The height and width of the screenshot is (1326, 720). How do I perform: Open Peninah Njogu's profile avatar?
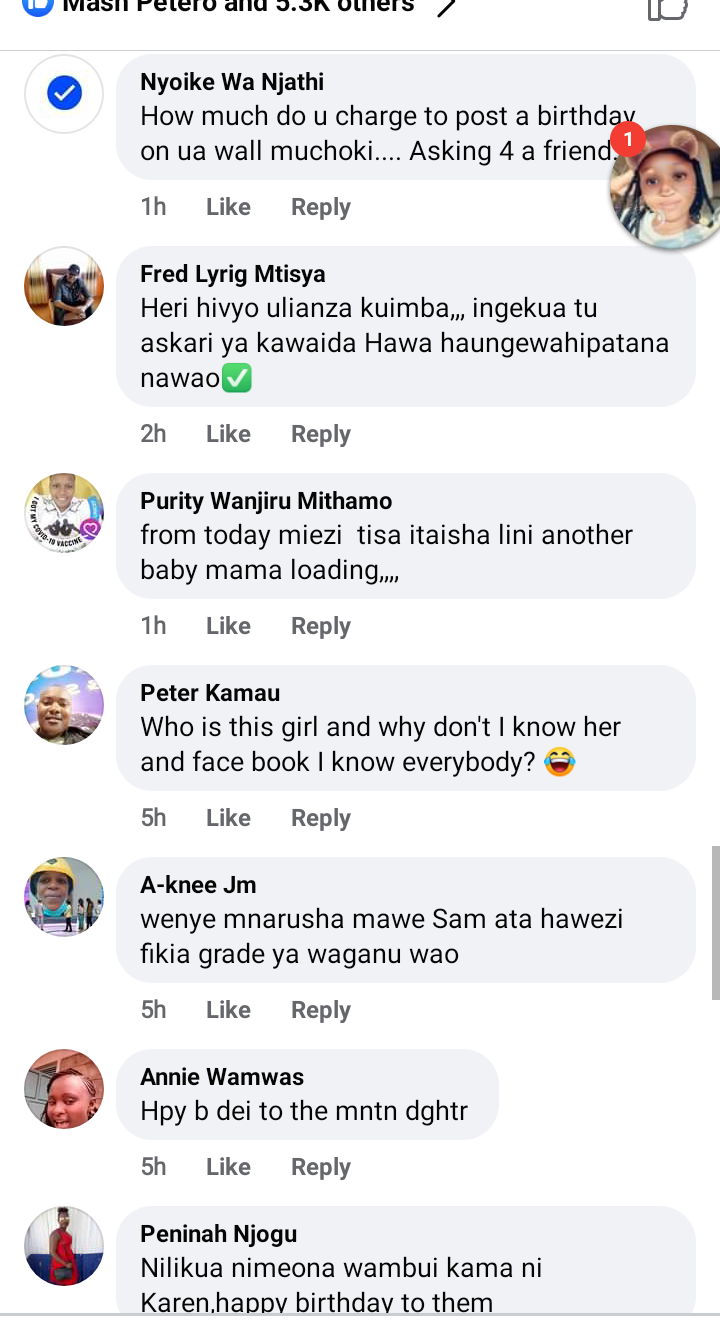(x=64, y=1246)
